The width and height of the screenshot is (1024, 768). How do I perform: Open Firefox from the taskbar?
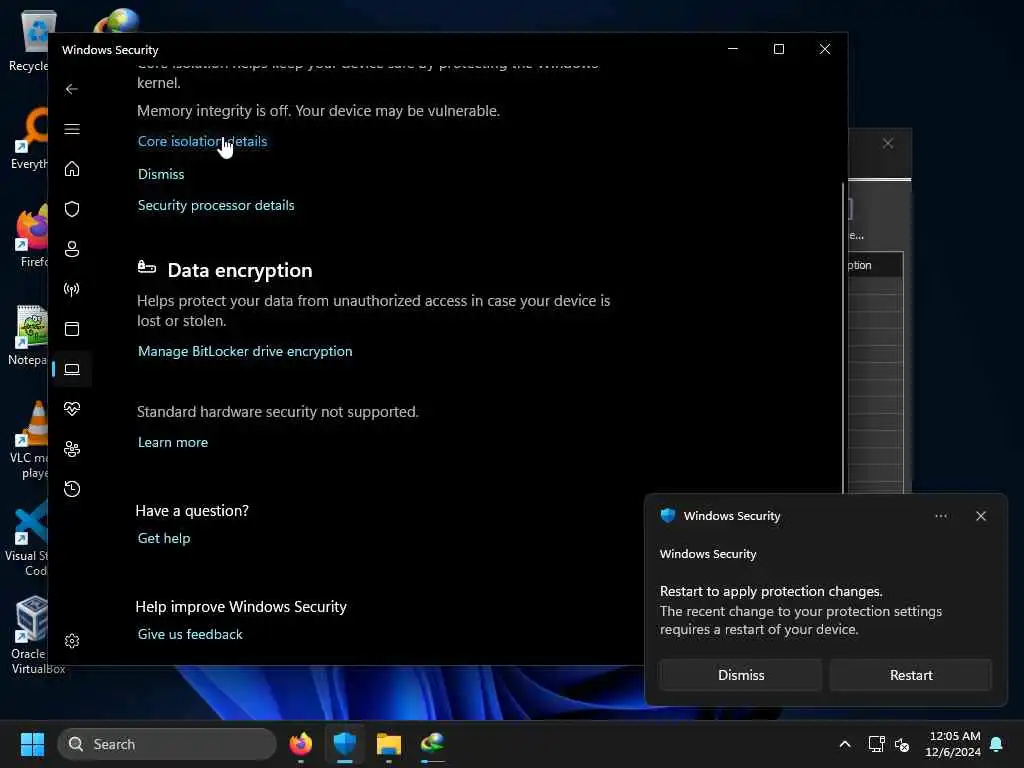click(x=300, y=744)
